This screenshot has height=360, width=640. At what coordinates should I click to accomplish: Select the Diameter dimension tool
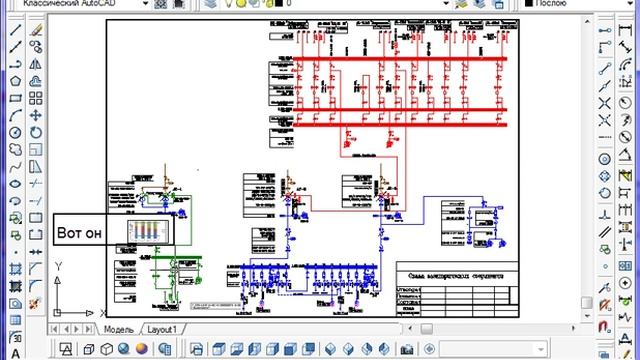point(625,137)
